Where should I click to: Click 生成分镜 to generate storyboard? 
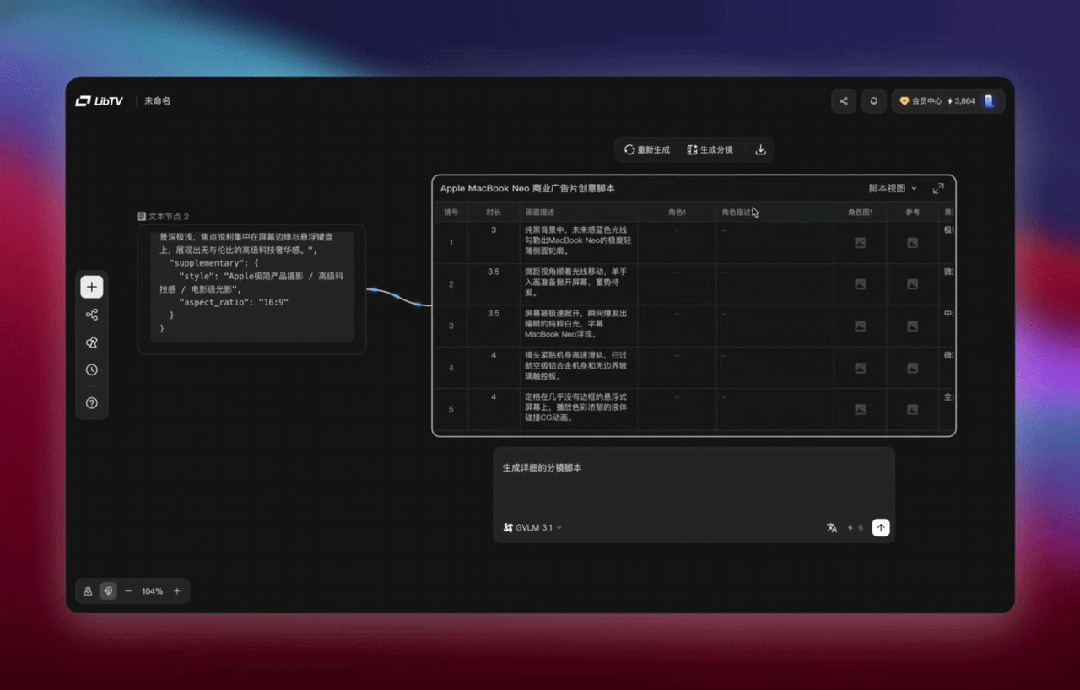(710, 150)
